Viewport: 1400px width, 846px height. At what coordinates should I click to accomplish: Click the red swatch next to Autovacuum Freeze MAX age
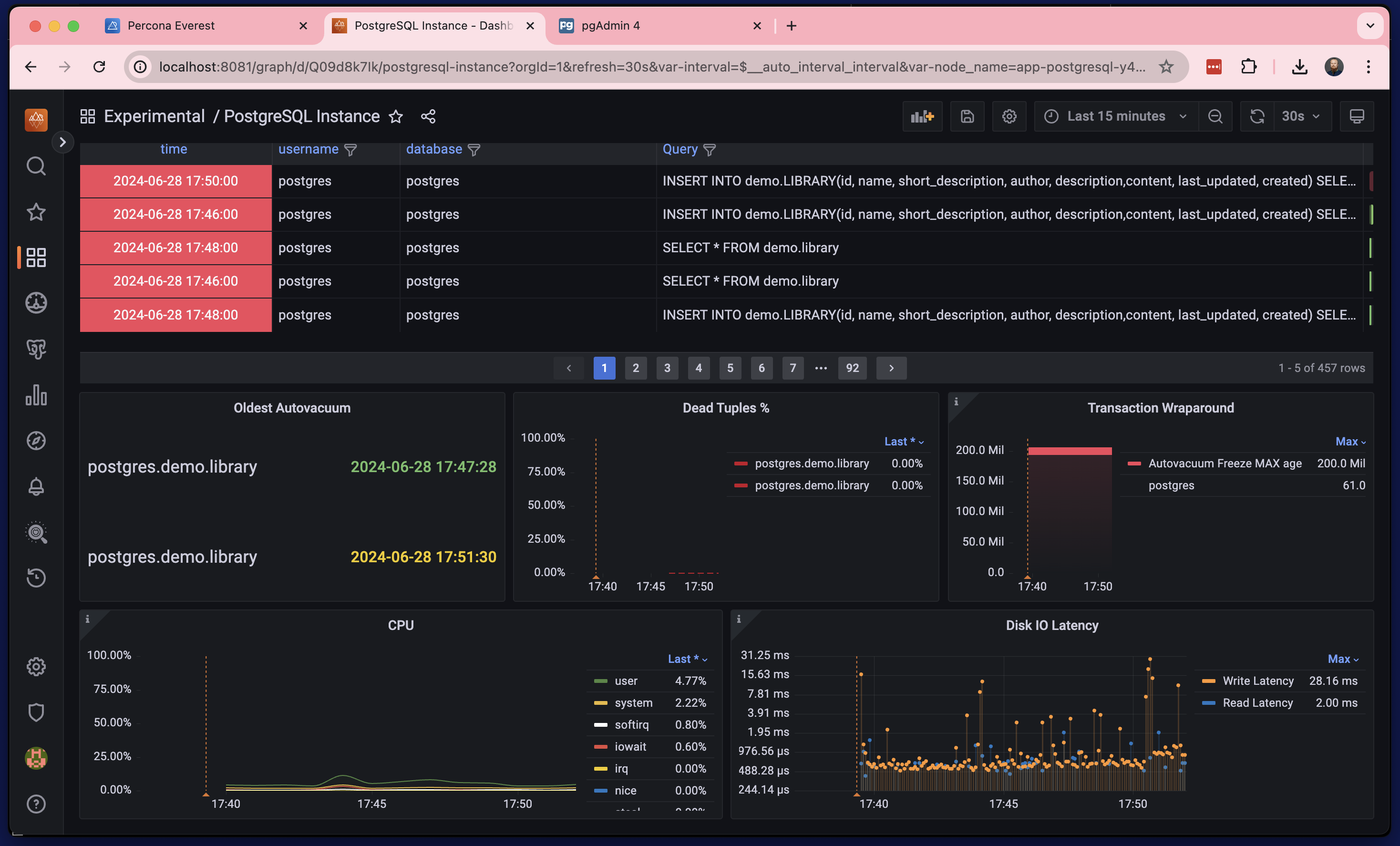tap(1134, 463)
